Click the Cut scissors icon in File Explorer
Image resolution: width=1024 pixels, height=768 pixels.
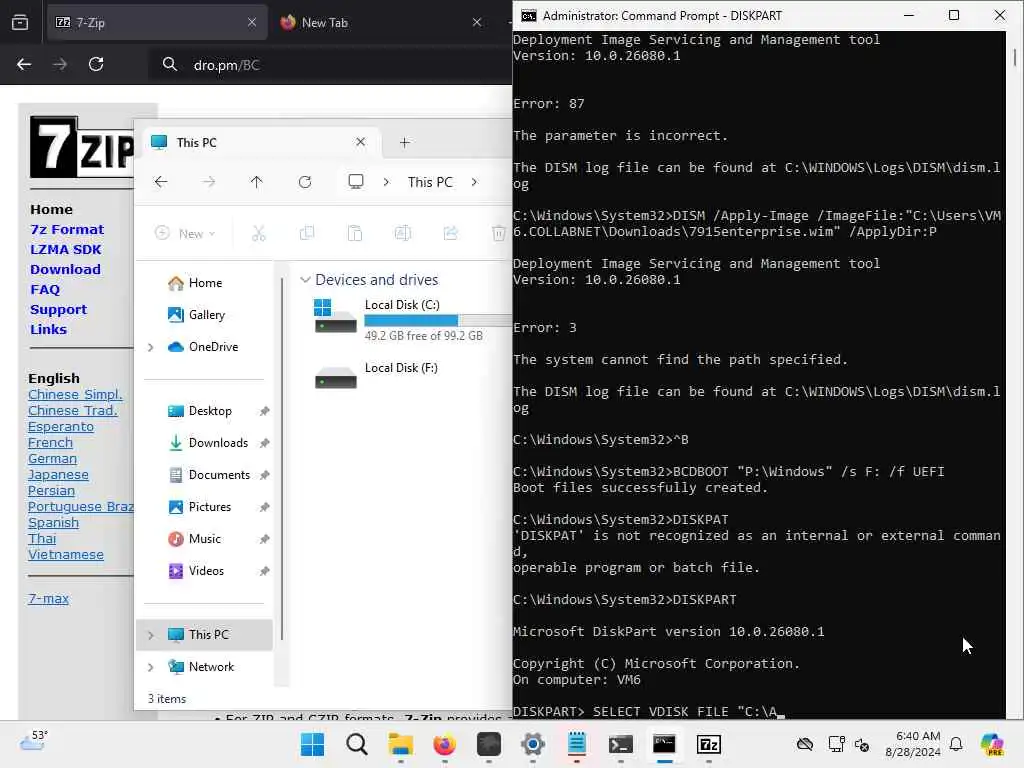tap(259, 233)
